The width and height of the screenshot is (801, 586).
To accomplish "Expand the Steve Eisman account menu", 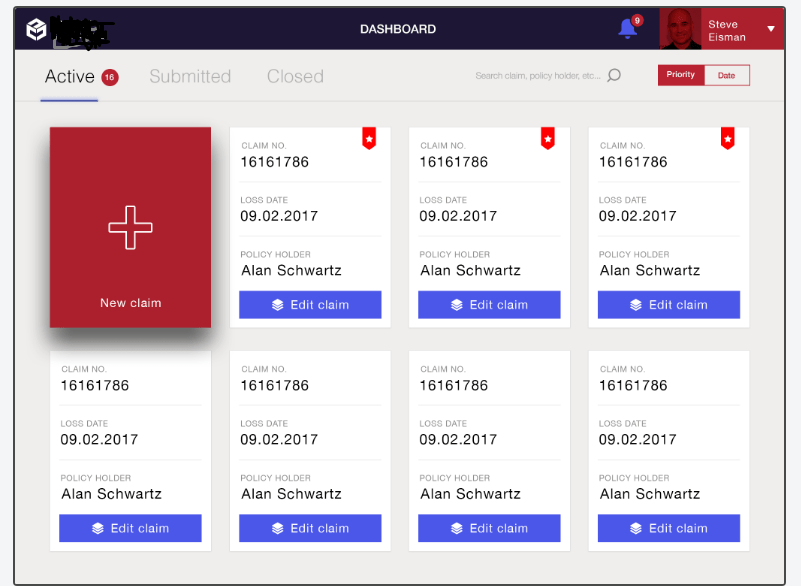I will 726,28.
